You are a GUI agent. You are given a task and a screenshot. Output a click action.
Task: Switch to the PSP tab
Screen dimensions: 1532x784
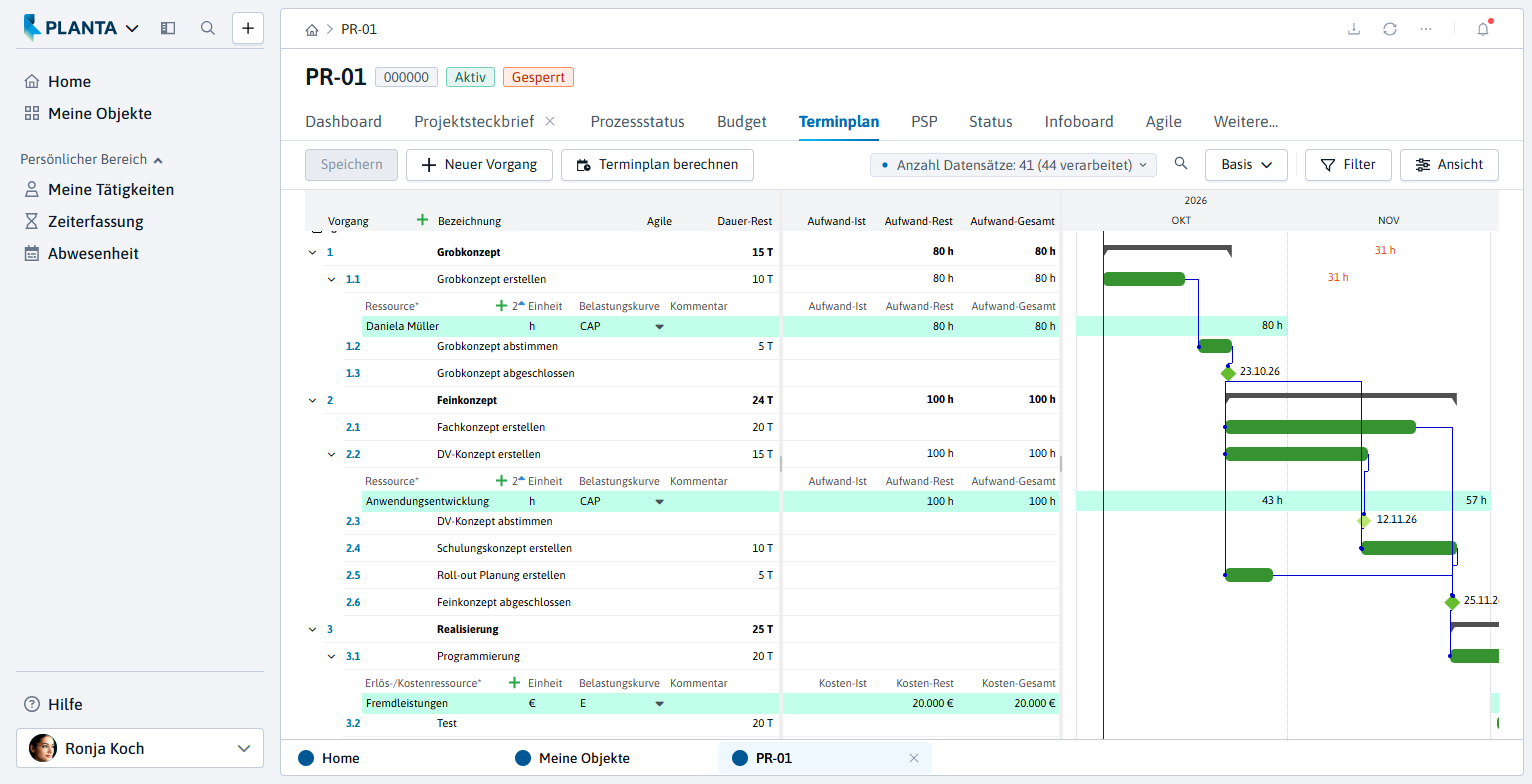(x=924, y=122)
